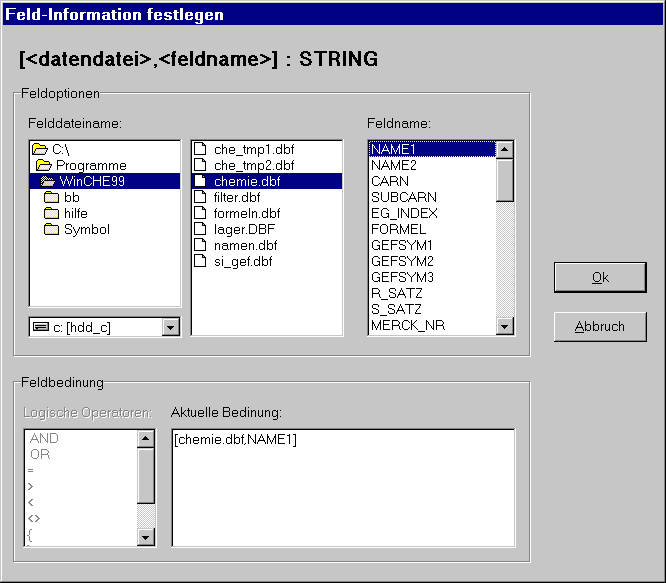
Task: Cancel using the Abbruch button
Action: coord(600,327)
